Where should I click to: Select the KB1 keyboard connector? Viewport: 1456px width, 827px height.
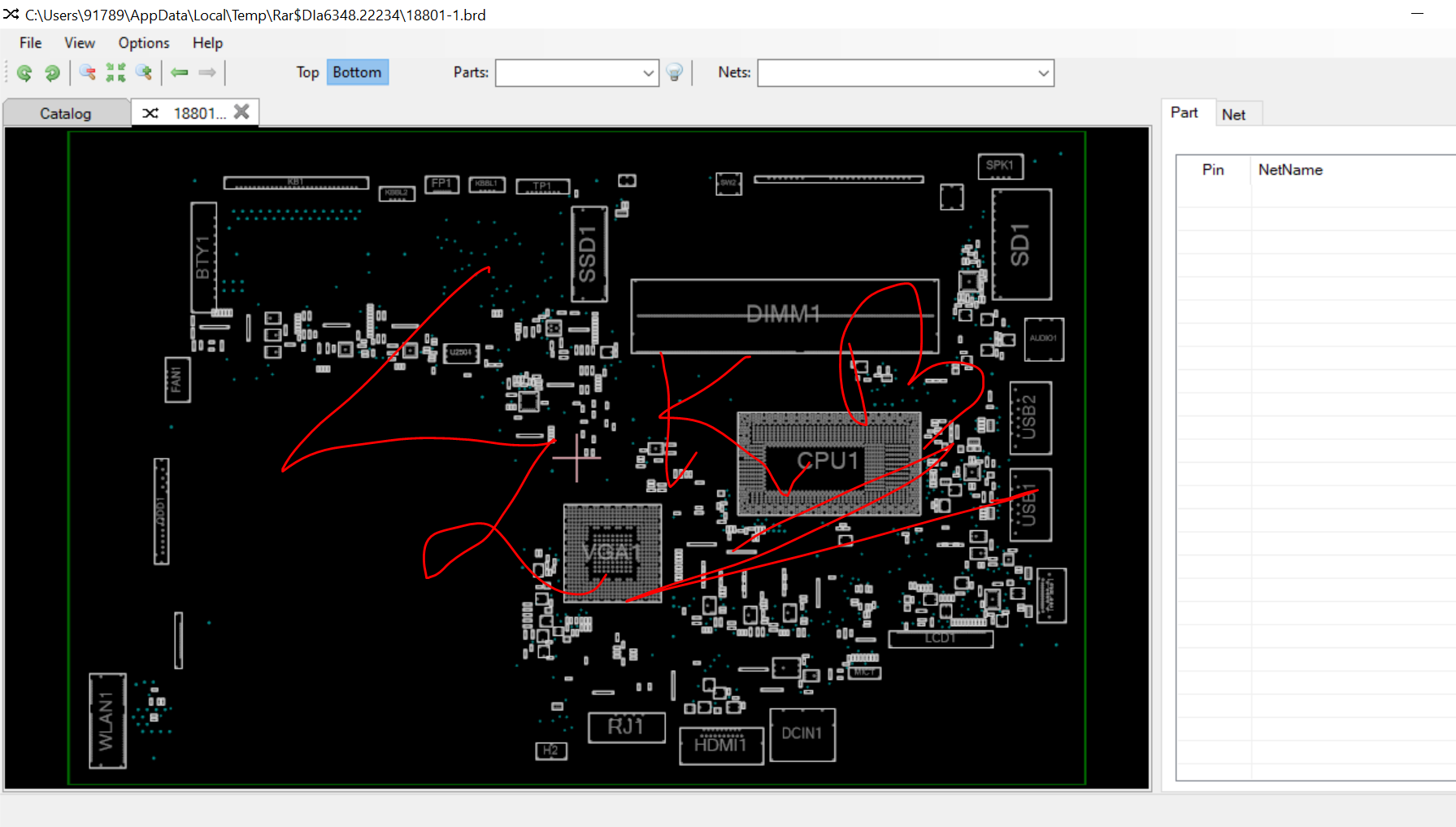click(296, 183)
